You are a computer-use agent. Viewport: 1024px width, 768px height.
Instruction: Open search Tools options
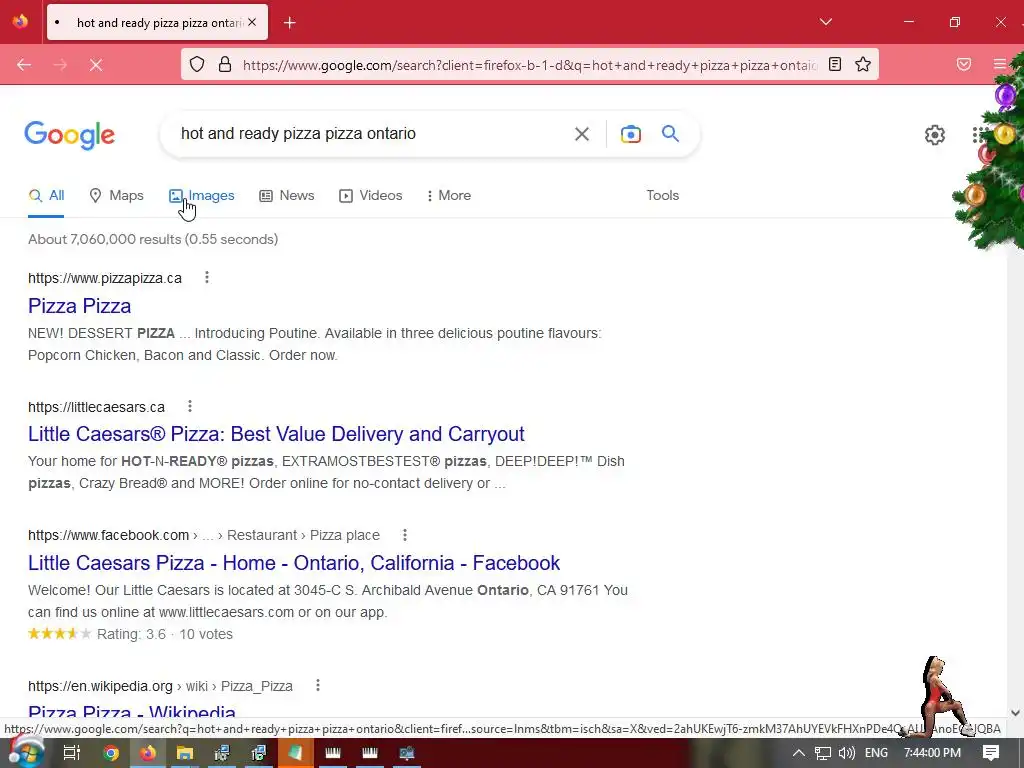pos(662,195)
